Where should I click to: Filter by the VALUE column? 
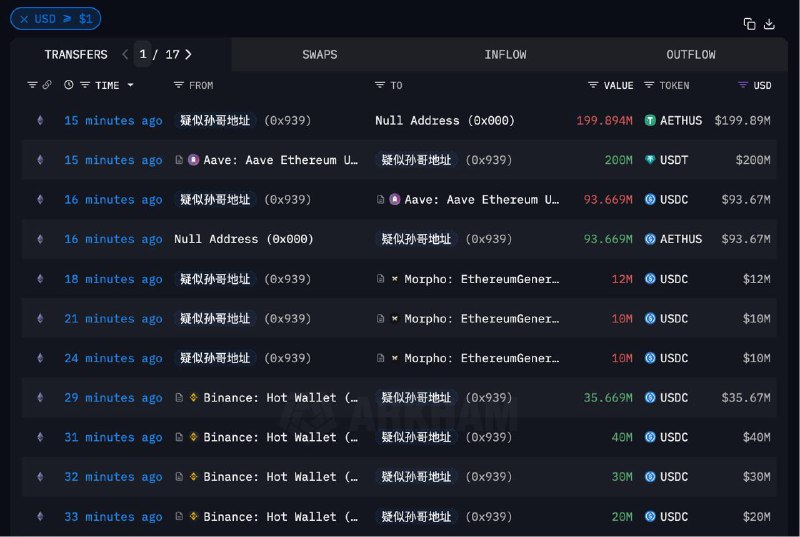point(593,85)
